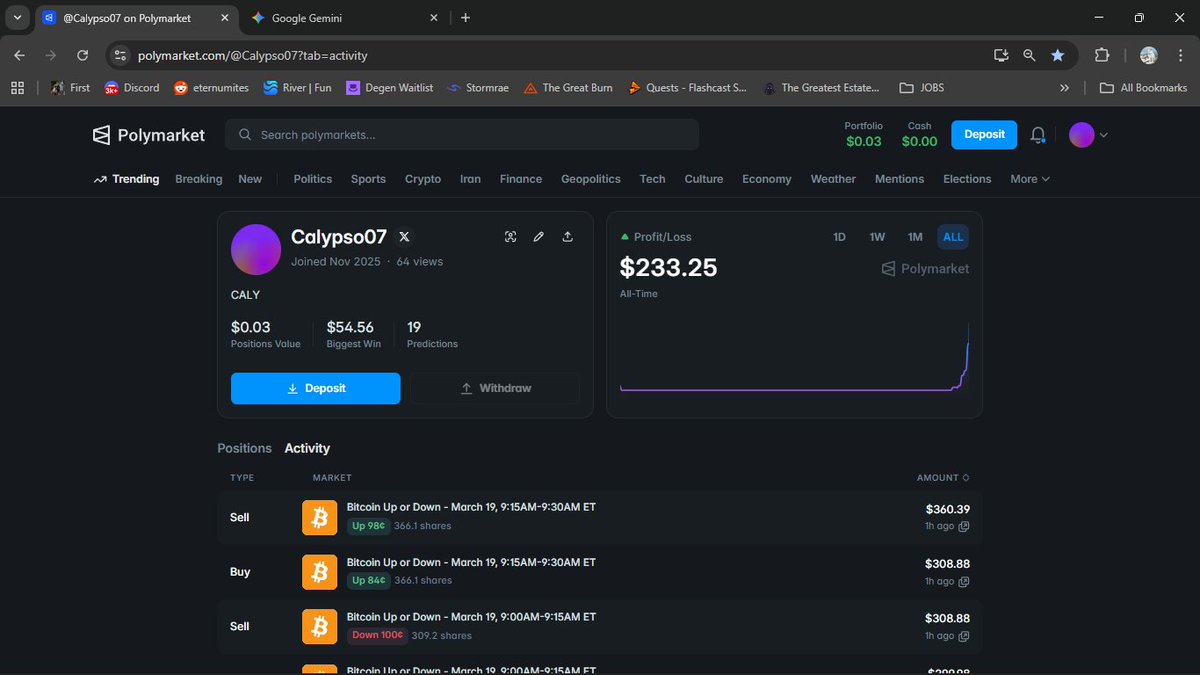Open link icon of Sell Down 100¢ row
This screenshot has width=1200, height=675.
tap(964, 636)
